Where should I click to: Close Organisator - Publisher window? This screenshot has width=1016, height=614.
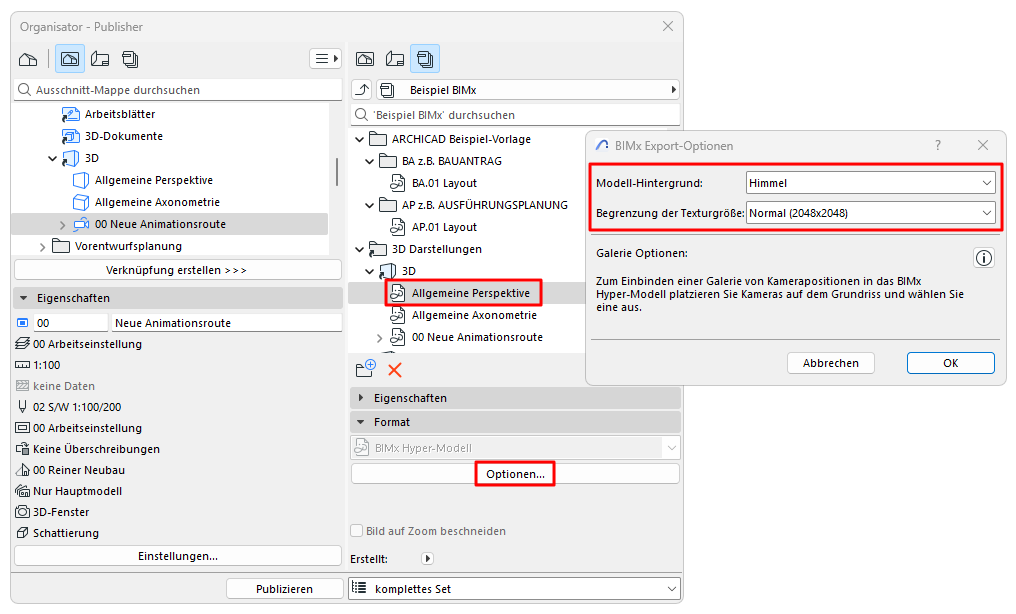click(x=668, y=27)
